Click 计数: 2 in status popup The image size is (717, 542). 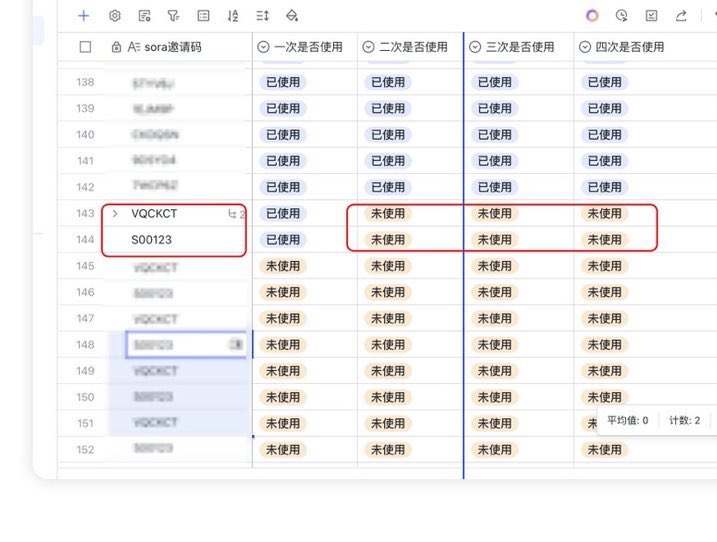coord(684,420)
